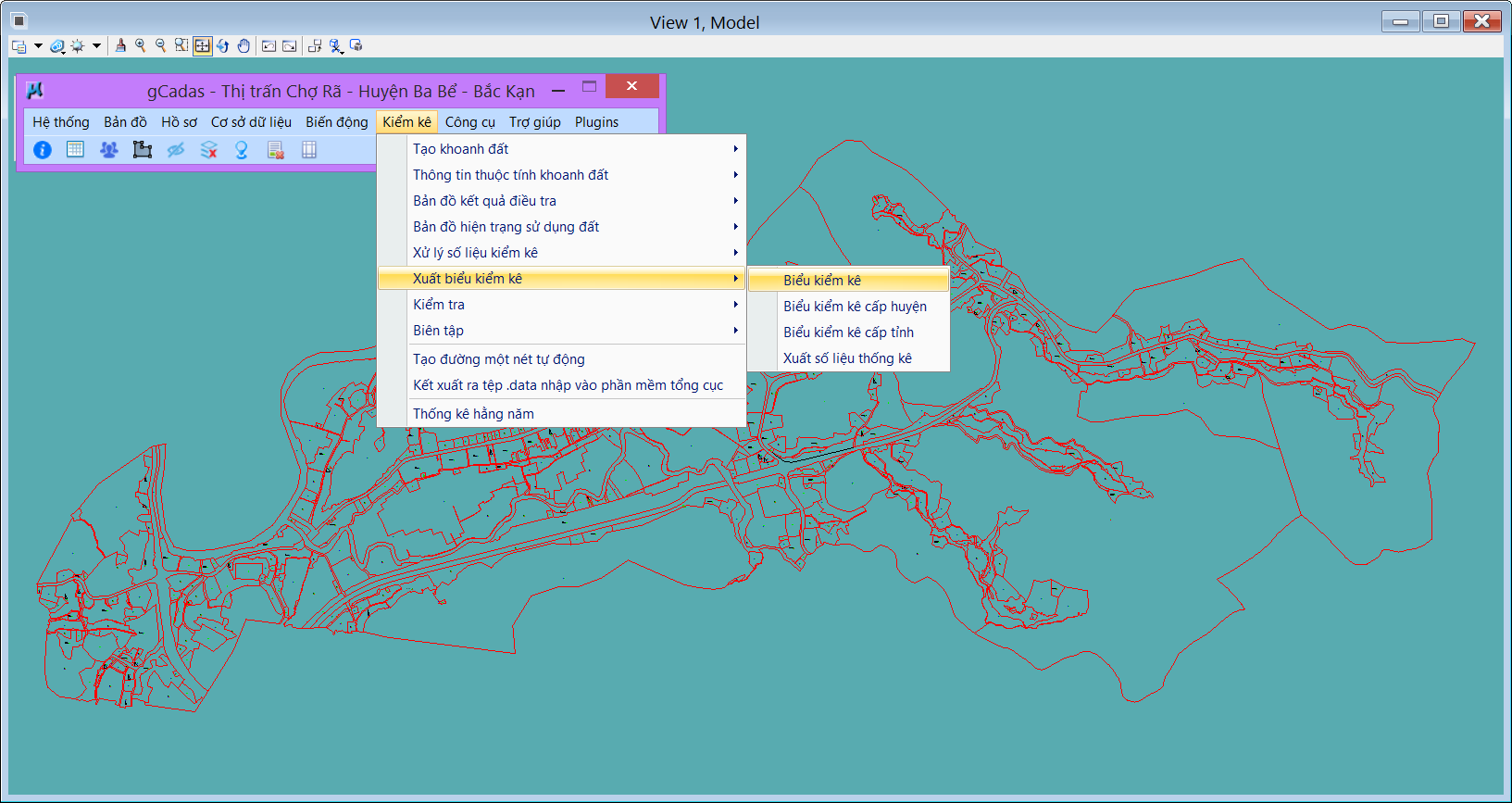
Task: Click the Rotate View tool icon
Action: tap(223, 45)
